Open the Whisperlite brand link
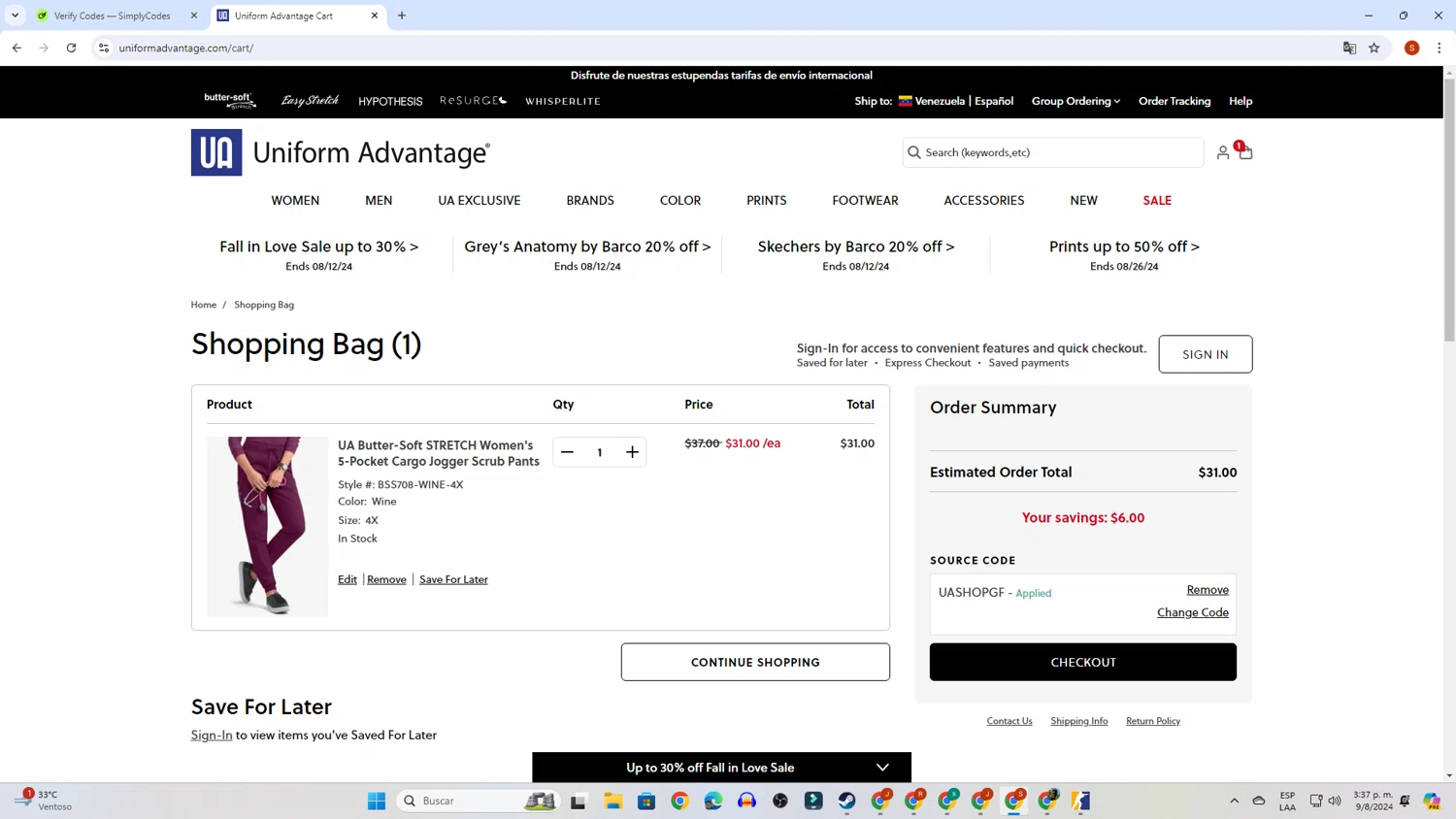The width and height of the screenshot is (1456, 819). coord(563,101)
